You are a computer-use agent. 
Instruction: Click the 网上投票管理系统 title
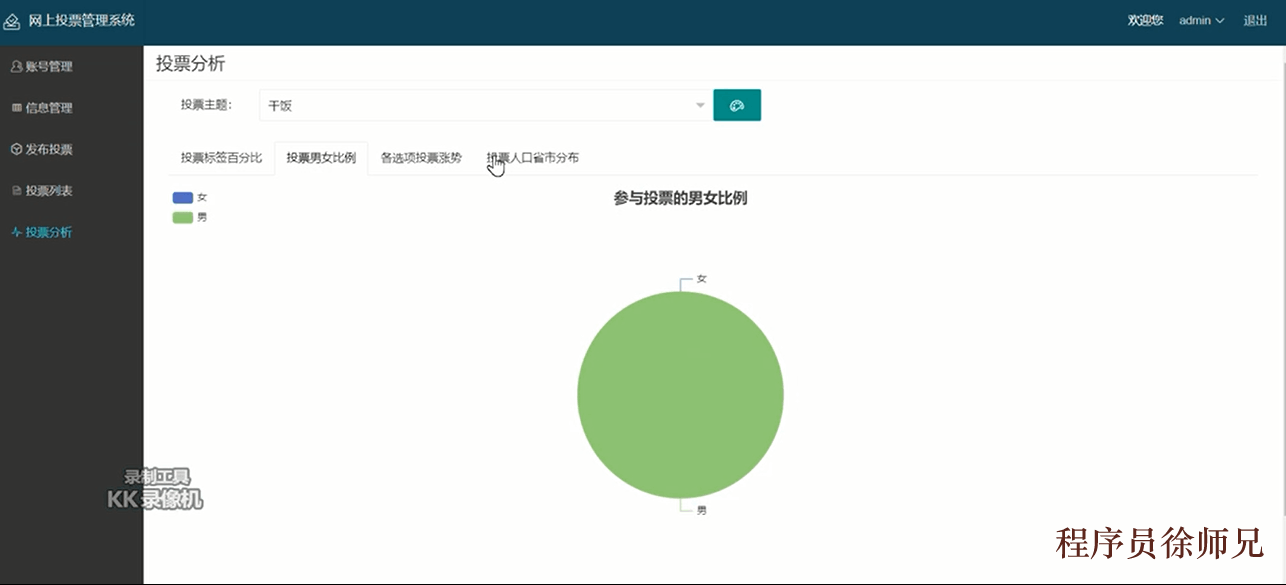(81, 20)
